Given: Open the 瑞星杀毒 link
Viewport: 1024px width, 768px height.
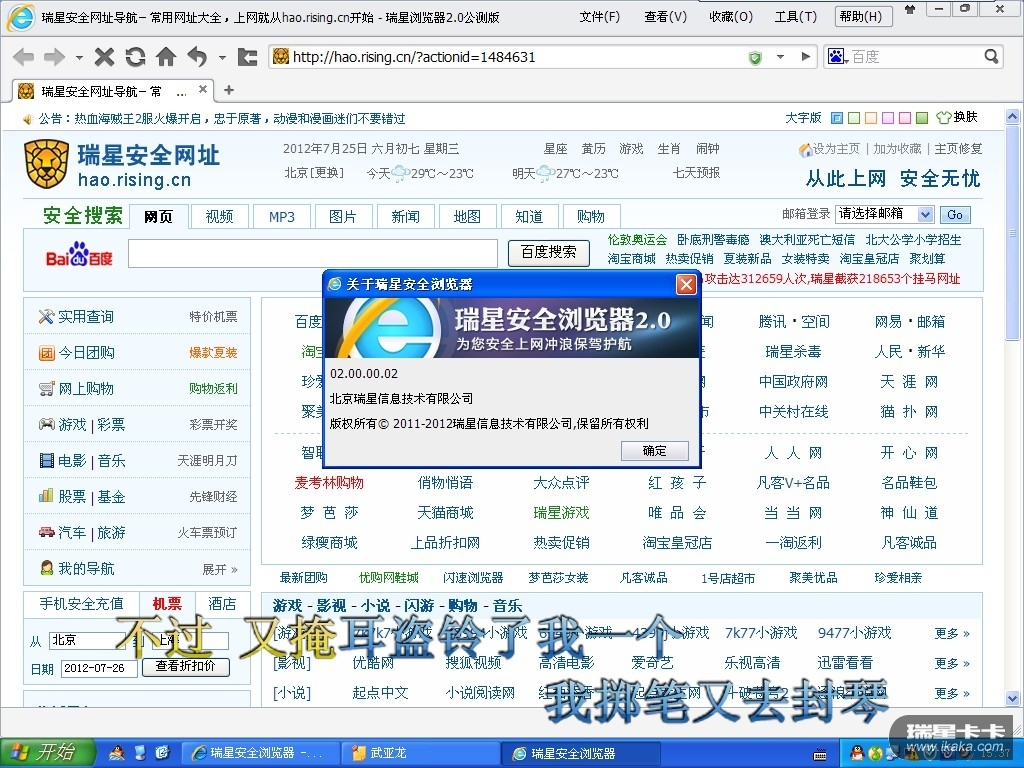Looking at the screenshot, I should (x=793, y=352).
